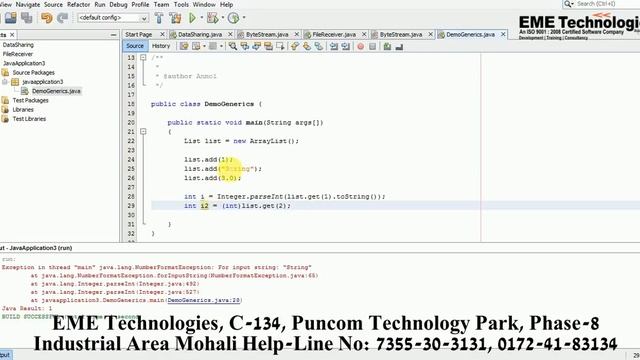
Task: Open the Window menu
Action: [204, 4]
